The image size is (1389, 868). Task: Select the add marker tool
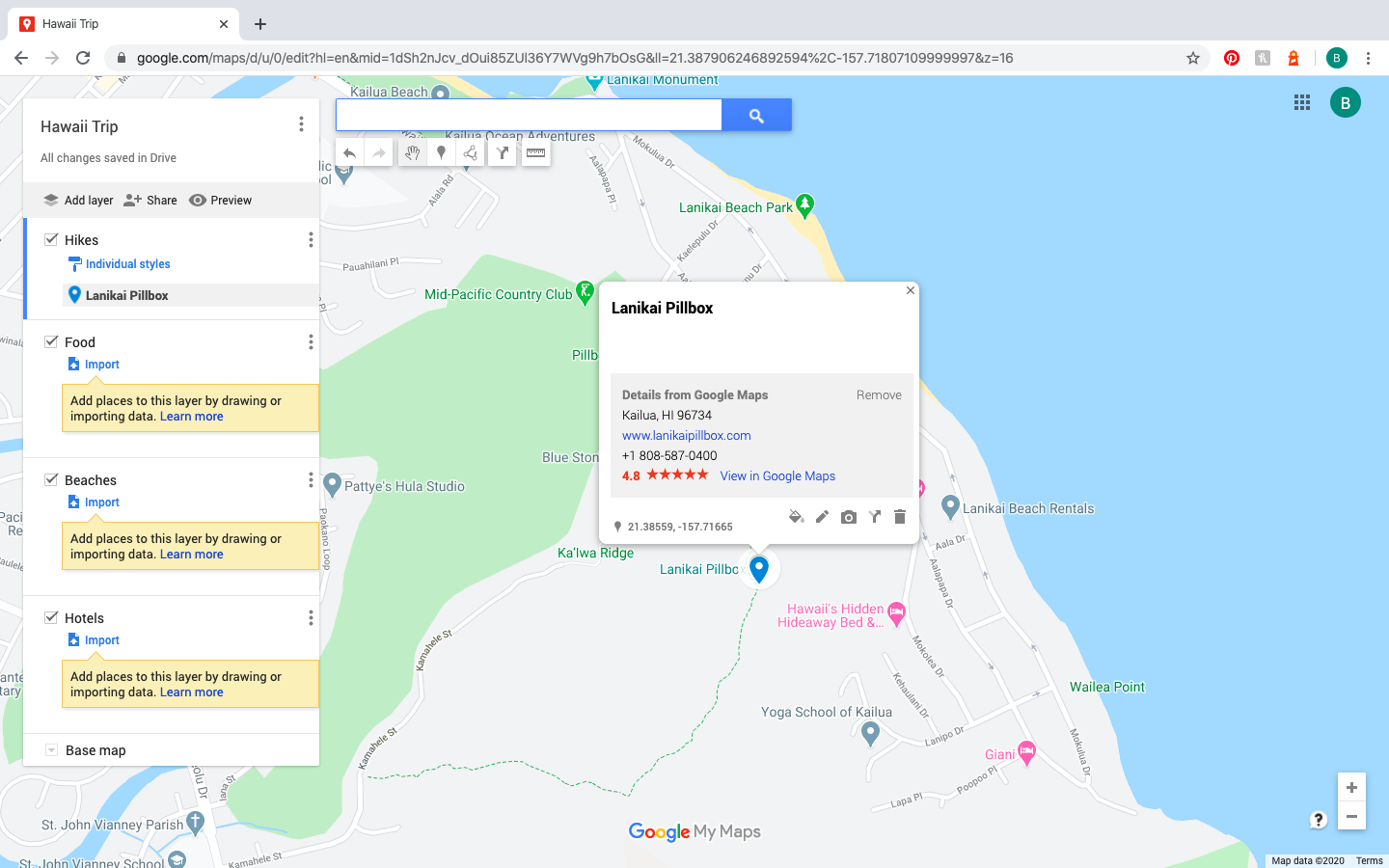(441, 153)
